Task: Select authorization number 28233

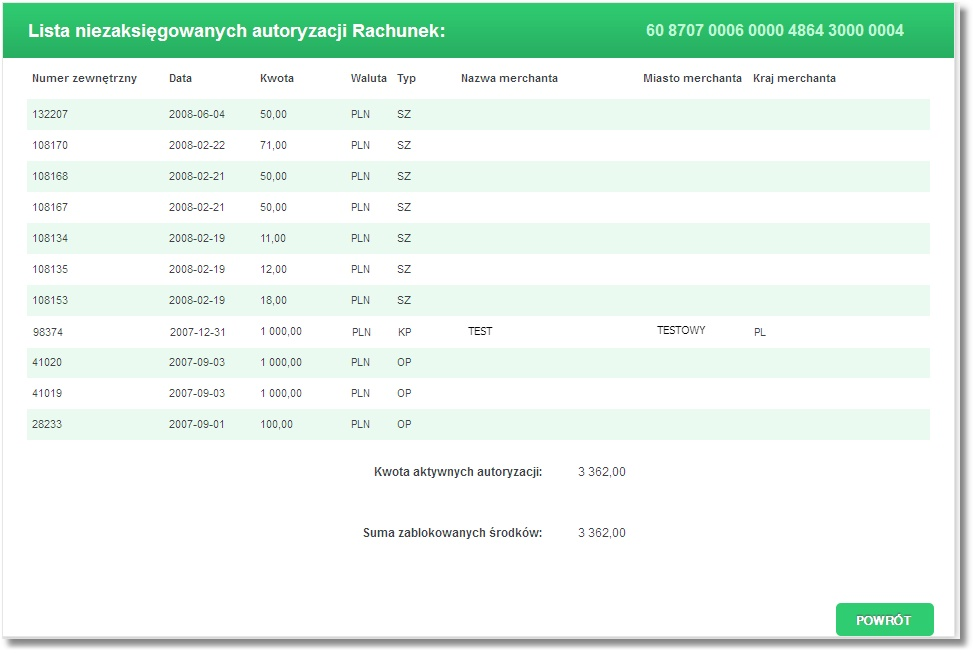Action: point(47,424)
